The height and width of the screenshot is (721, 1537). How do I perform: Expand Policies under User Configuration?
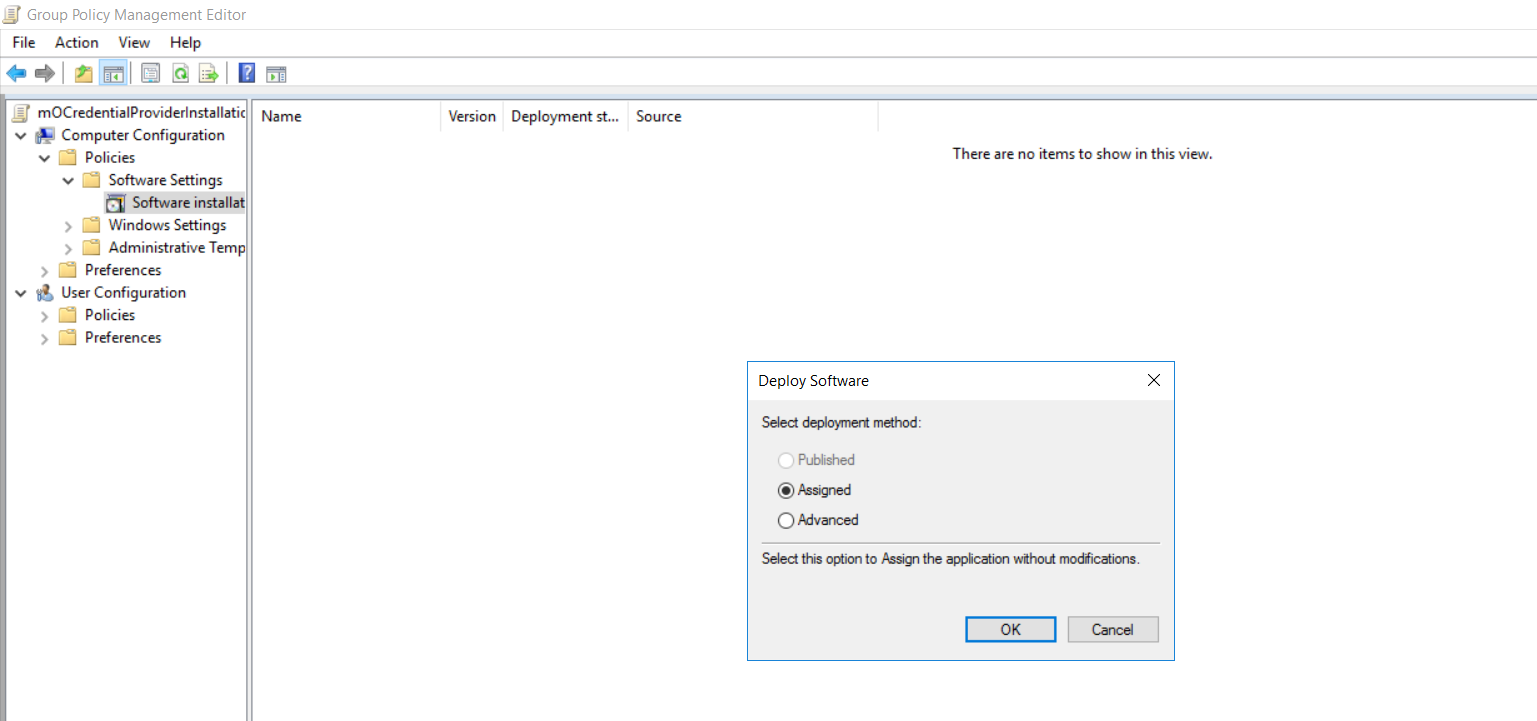pyautogui.click(x=45, y=316)
